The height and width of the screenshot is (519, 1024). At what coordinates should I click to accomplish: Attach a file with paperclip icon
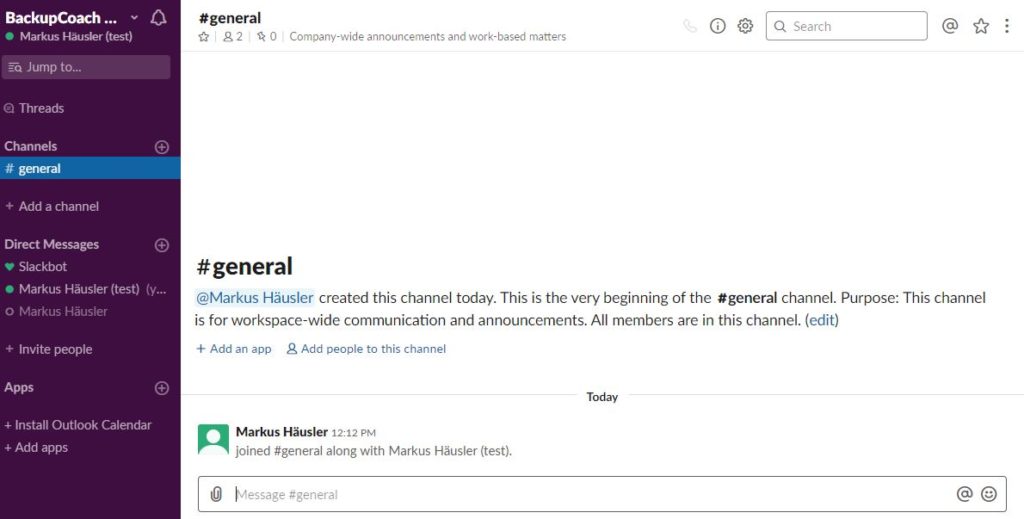click(x=216, y=494)
